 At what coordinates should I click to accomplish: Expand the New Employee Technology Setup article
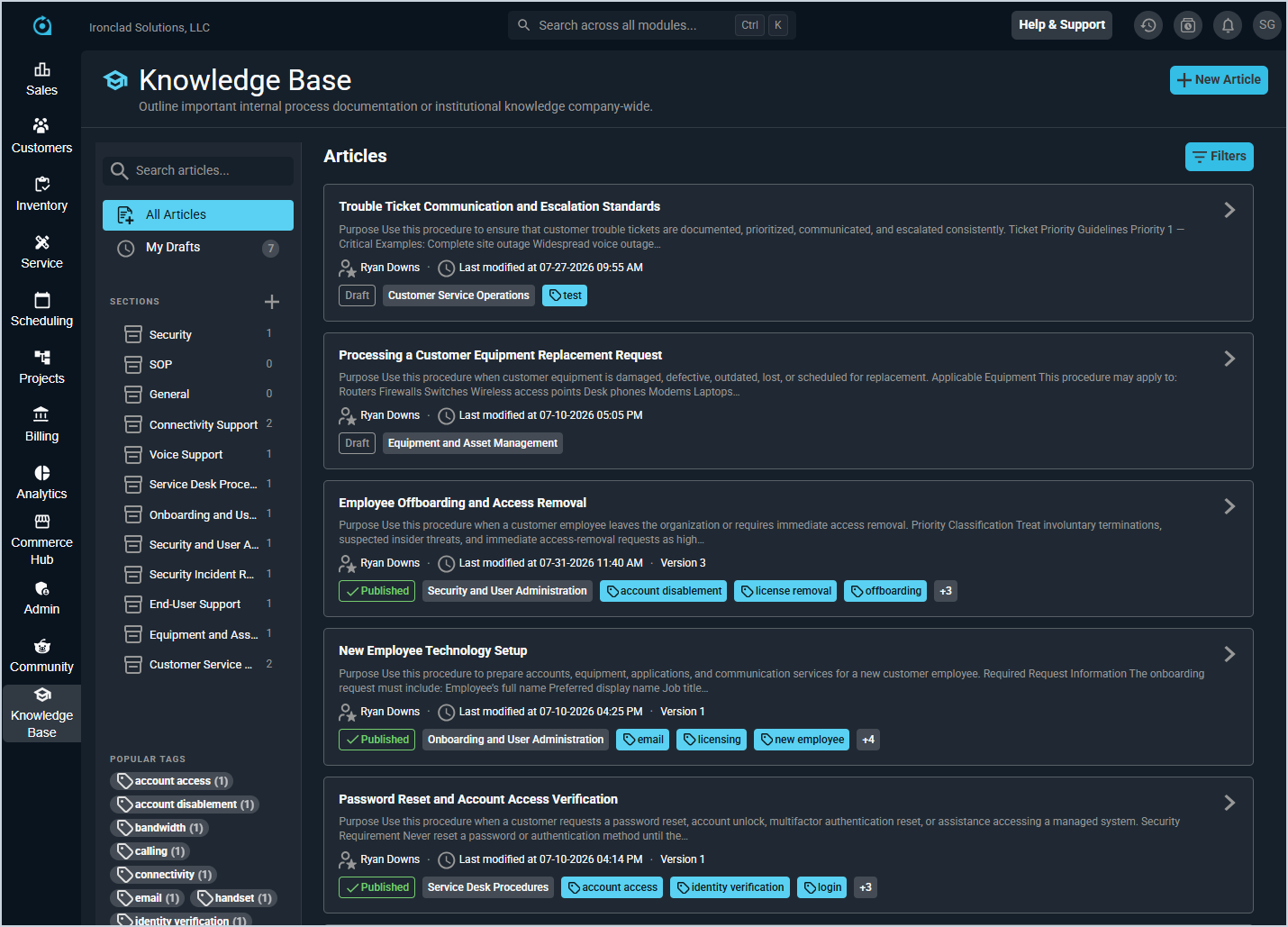[1229, 654]
